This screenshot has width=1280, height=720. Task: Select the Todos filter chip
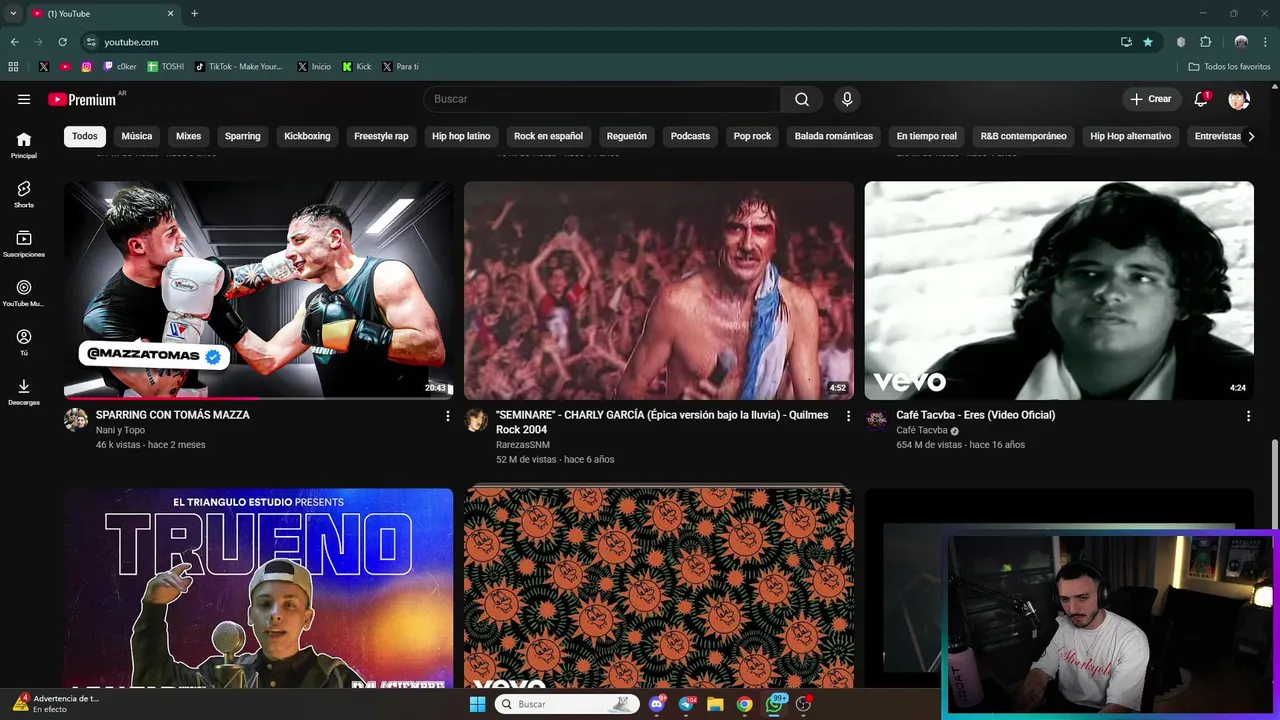(x=85, y=136)
